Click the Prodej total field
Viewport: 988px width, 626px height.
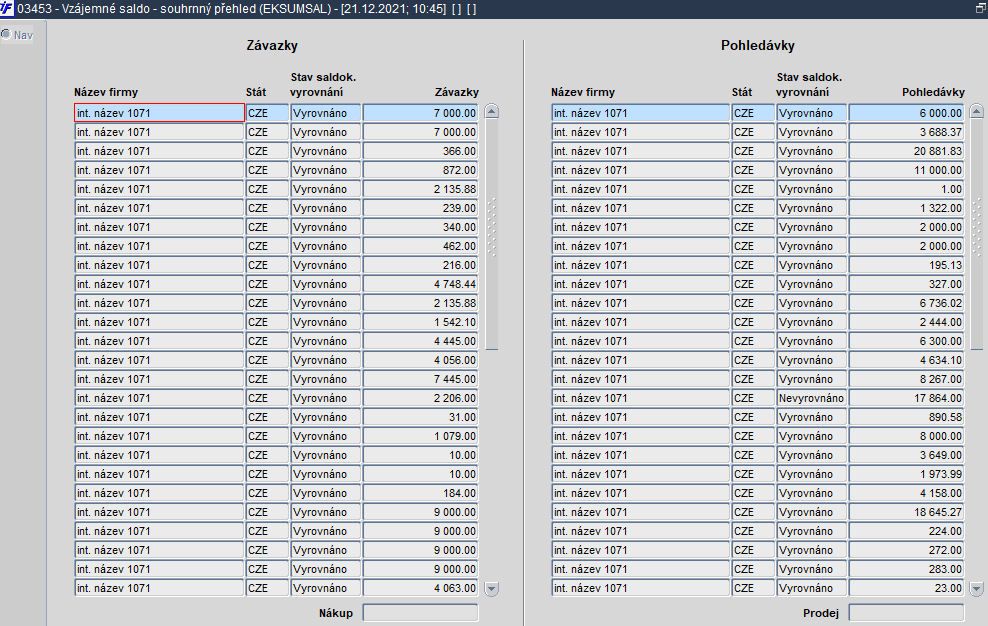coord(906,613)
